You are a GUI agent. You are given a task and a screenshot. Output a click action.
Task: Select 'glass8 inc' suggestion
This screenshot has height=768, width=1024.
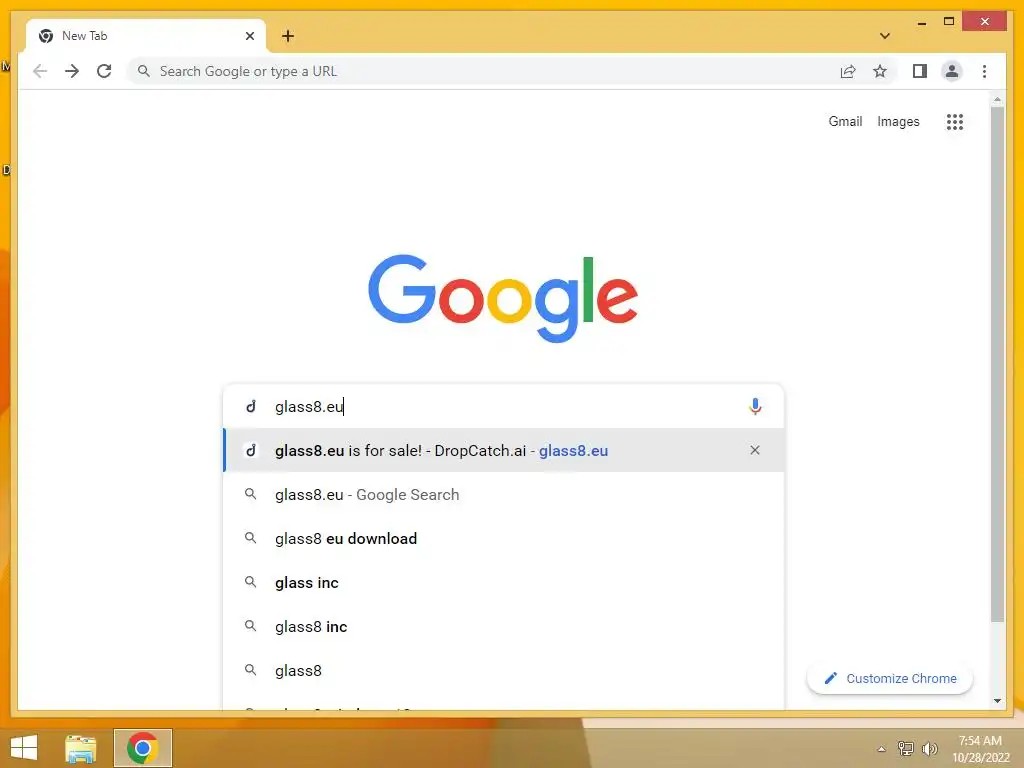pyautogui.click(x=503, y=626)
